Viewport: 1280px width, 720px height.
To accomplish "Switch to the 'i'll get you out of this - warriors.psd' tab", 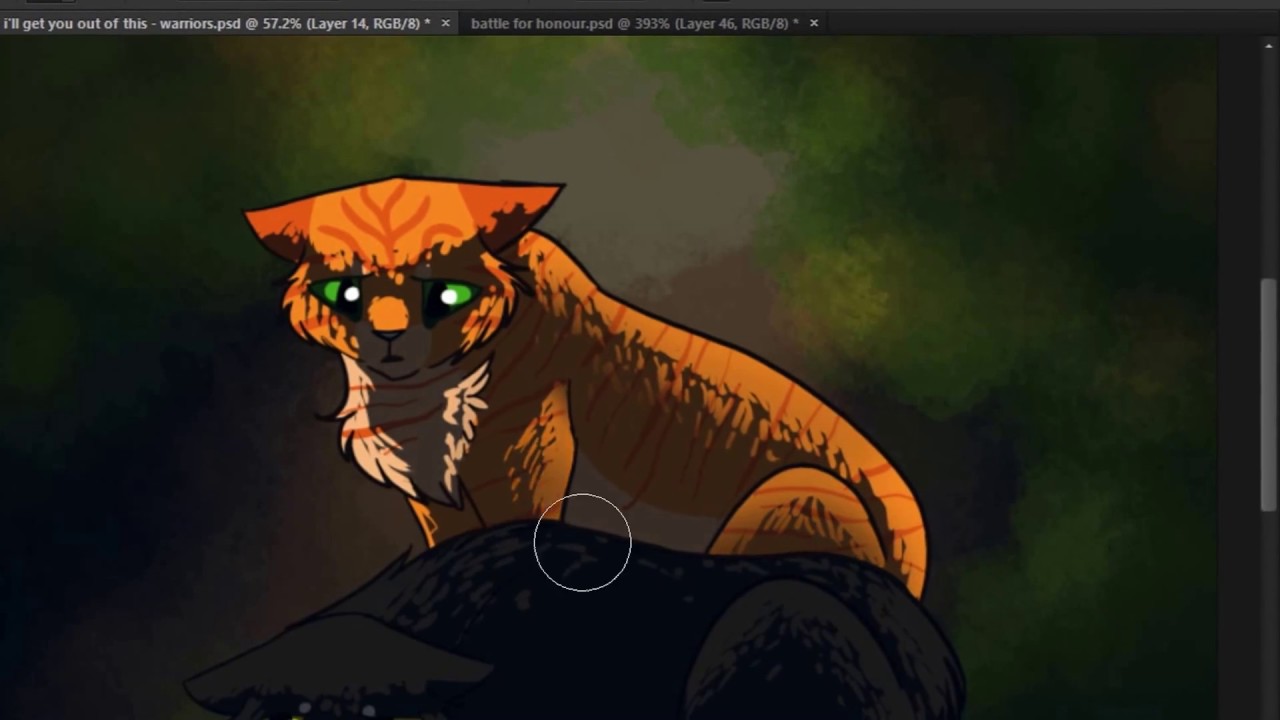I will click(216, 23).
